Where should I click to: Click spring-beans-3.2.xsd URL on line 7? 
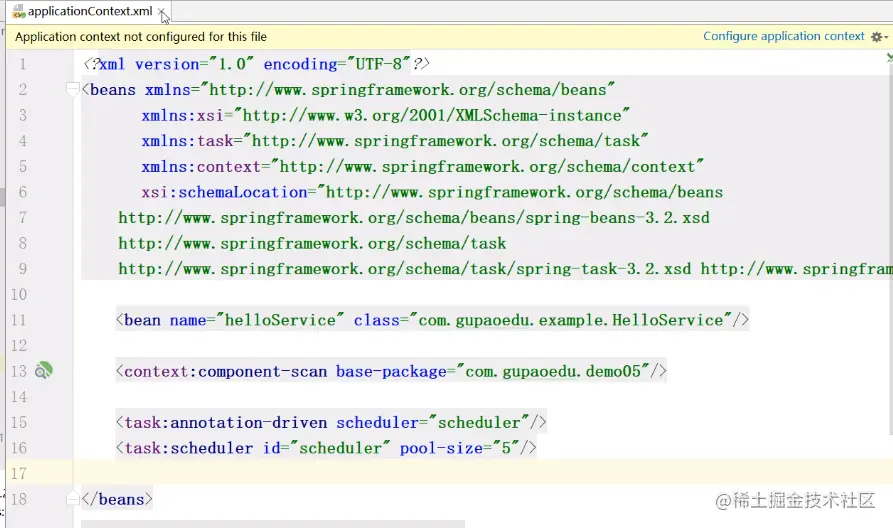(414, 218)
